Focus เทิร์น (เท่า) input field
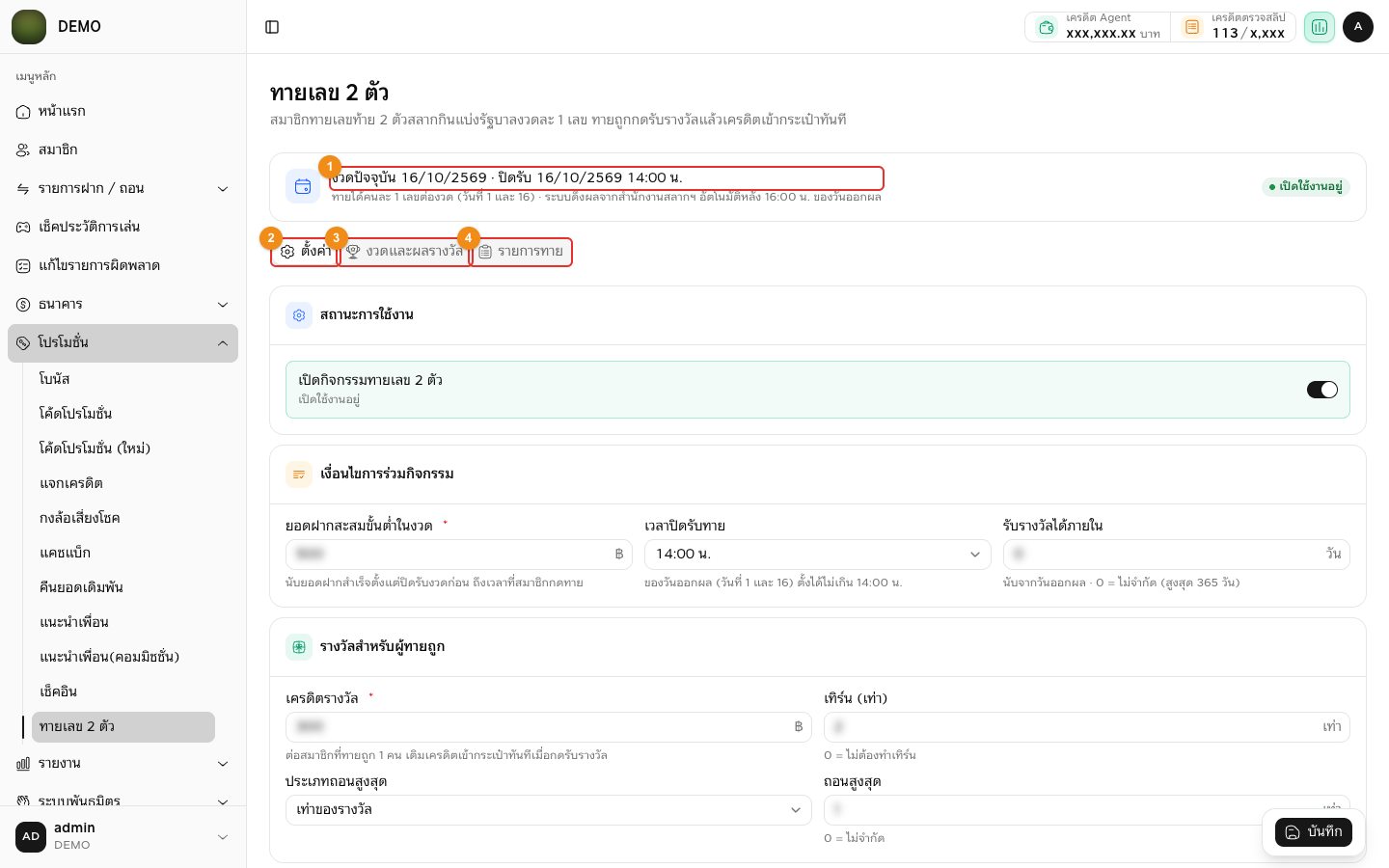 coord(1087,727)
